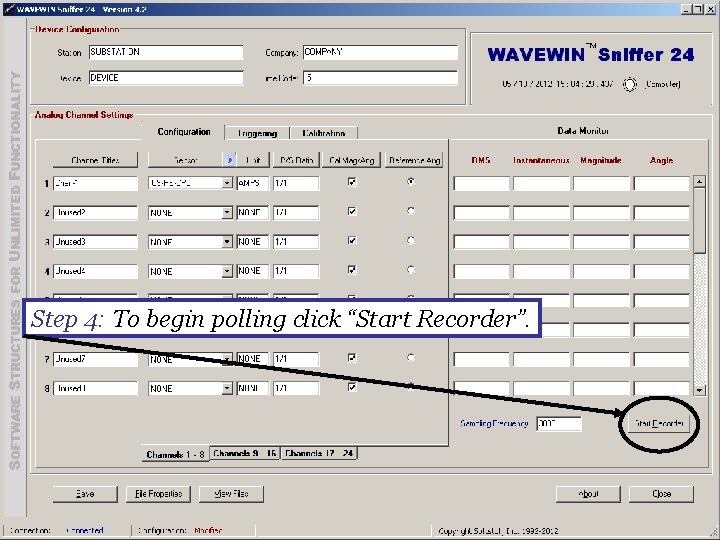Click the Reference Ang header button
Viewport: 720px width, 540px height.
coord(414,160)
